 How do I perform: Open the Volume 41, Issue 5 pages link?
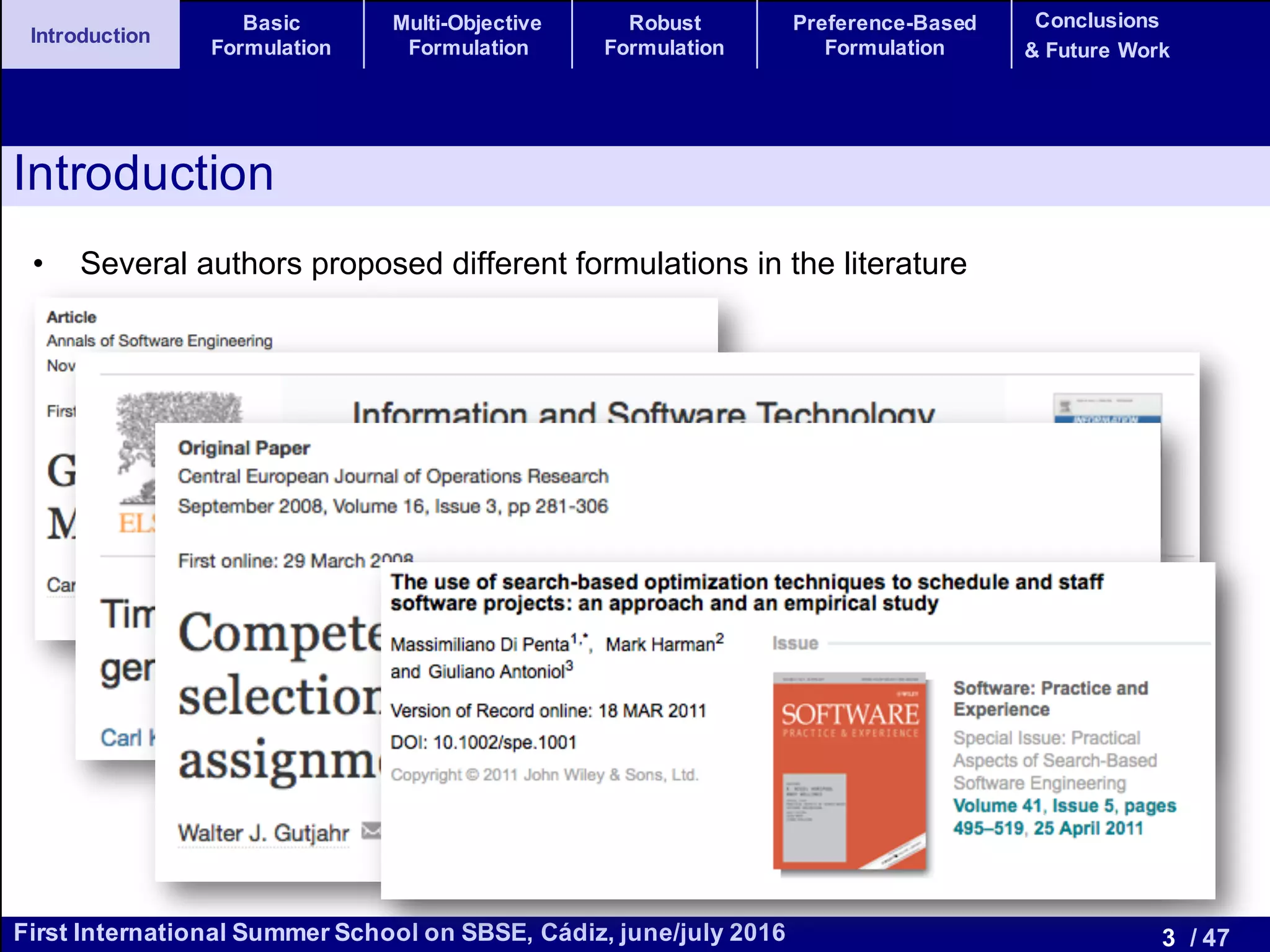(x=1064, y=817)
